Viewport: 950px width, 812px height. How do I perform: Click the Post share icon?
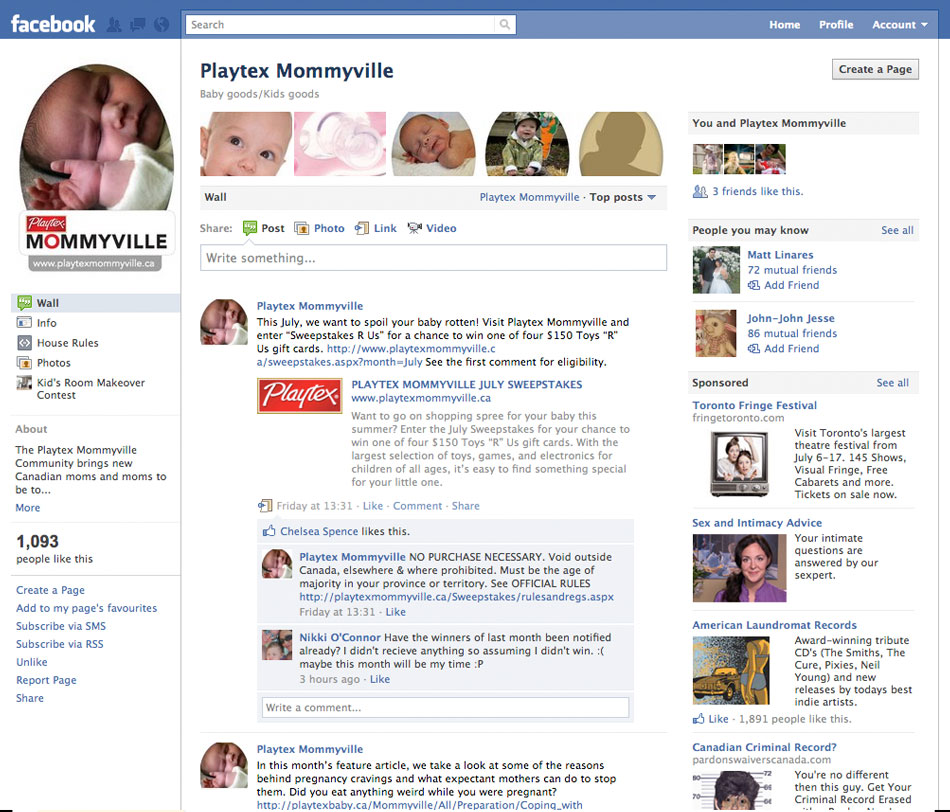pyautogui.click(x=250, y=228)
